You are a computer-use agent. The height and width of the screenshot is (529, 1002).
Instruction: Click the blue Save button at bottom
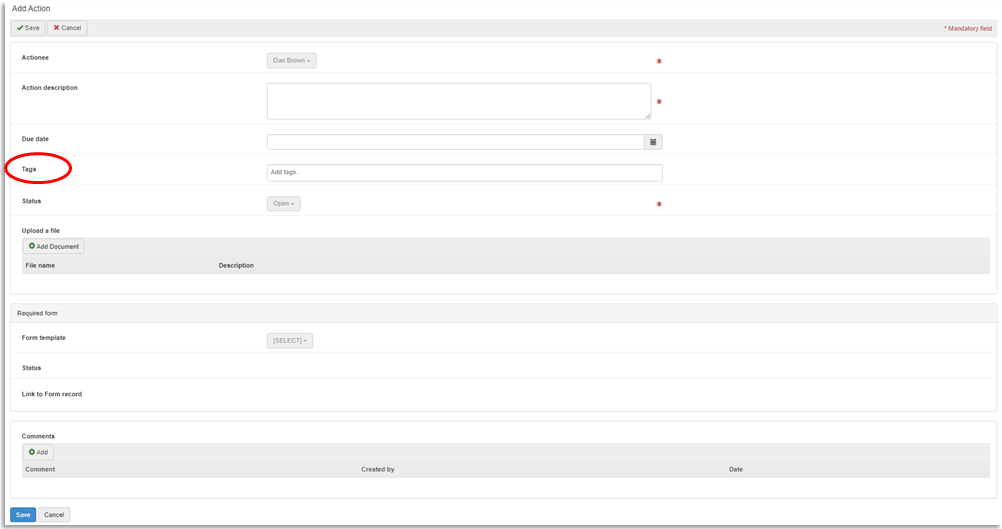pyautogui.click(x=22, y=515)
